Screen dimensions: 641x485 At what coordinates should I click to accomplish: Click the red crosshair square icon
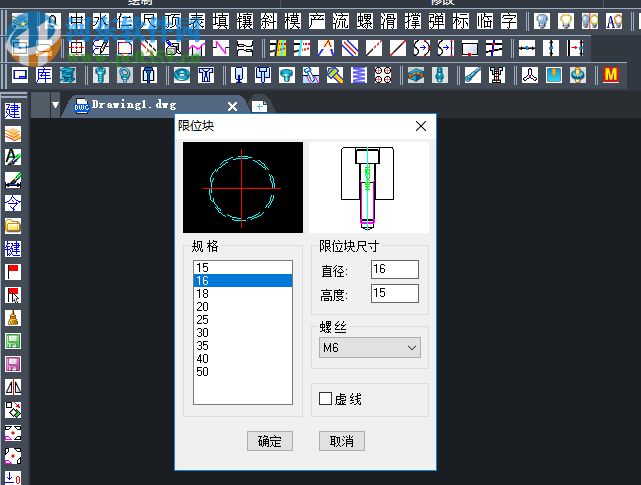76,48
